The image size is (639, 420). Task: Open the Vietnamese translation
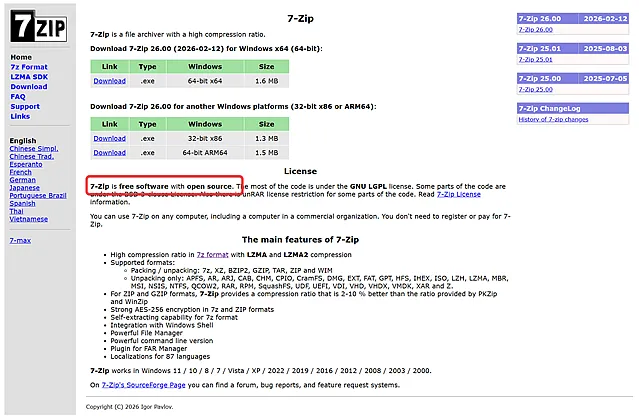tap(29, 219)
